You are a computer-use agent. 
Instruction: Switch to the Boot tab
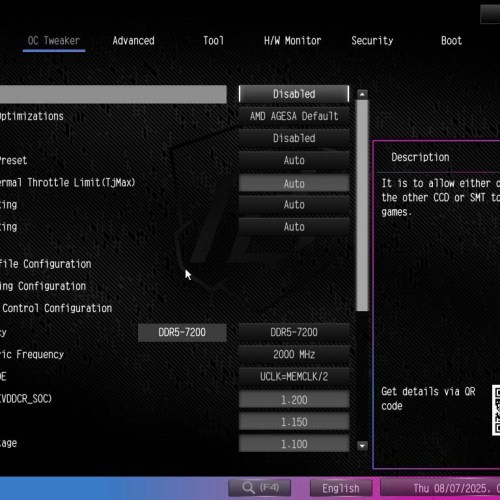pyautogui.click(x=451, y=41)
